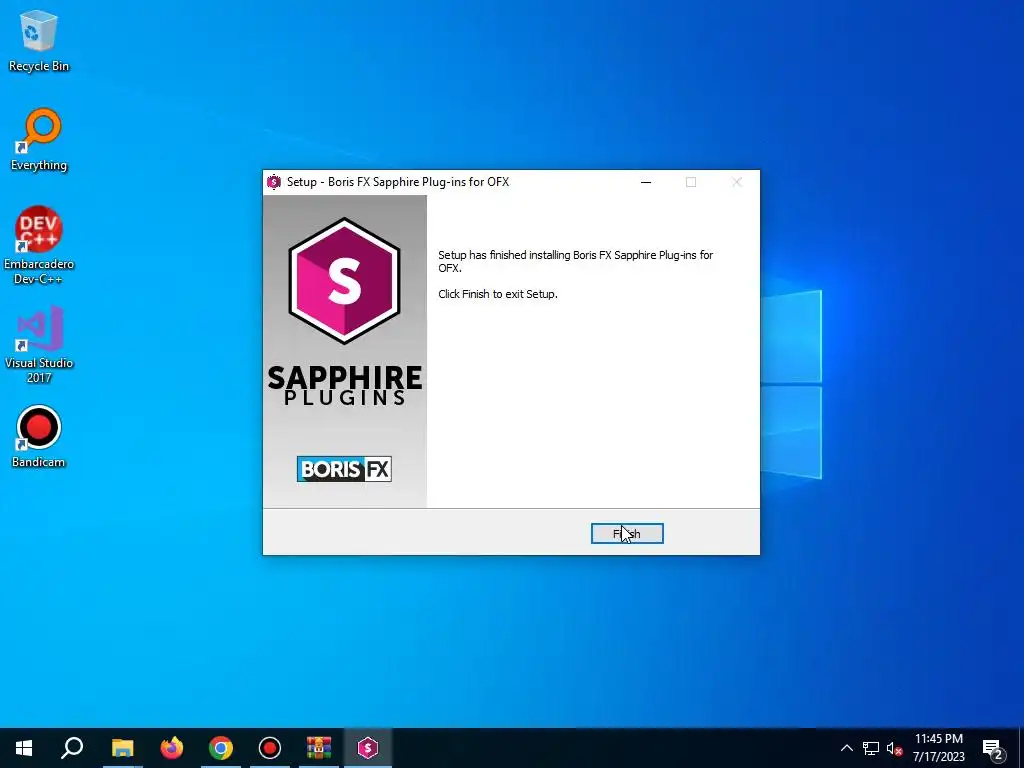Select the Bandicam desktop shortcut
Screen dimensions: 1024x768
click(39, 437)
